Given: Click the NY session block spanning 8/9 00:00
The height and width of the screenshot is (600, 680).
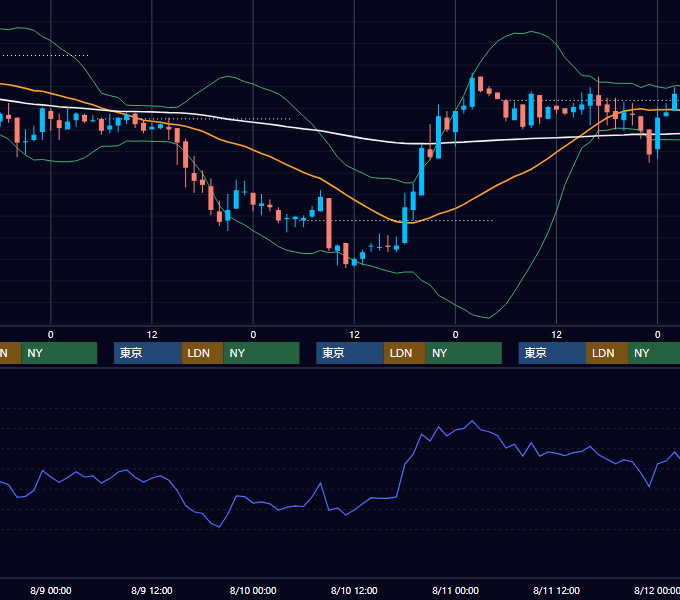Looking at the screenshot, I should [x=59, y=353].
